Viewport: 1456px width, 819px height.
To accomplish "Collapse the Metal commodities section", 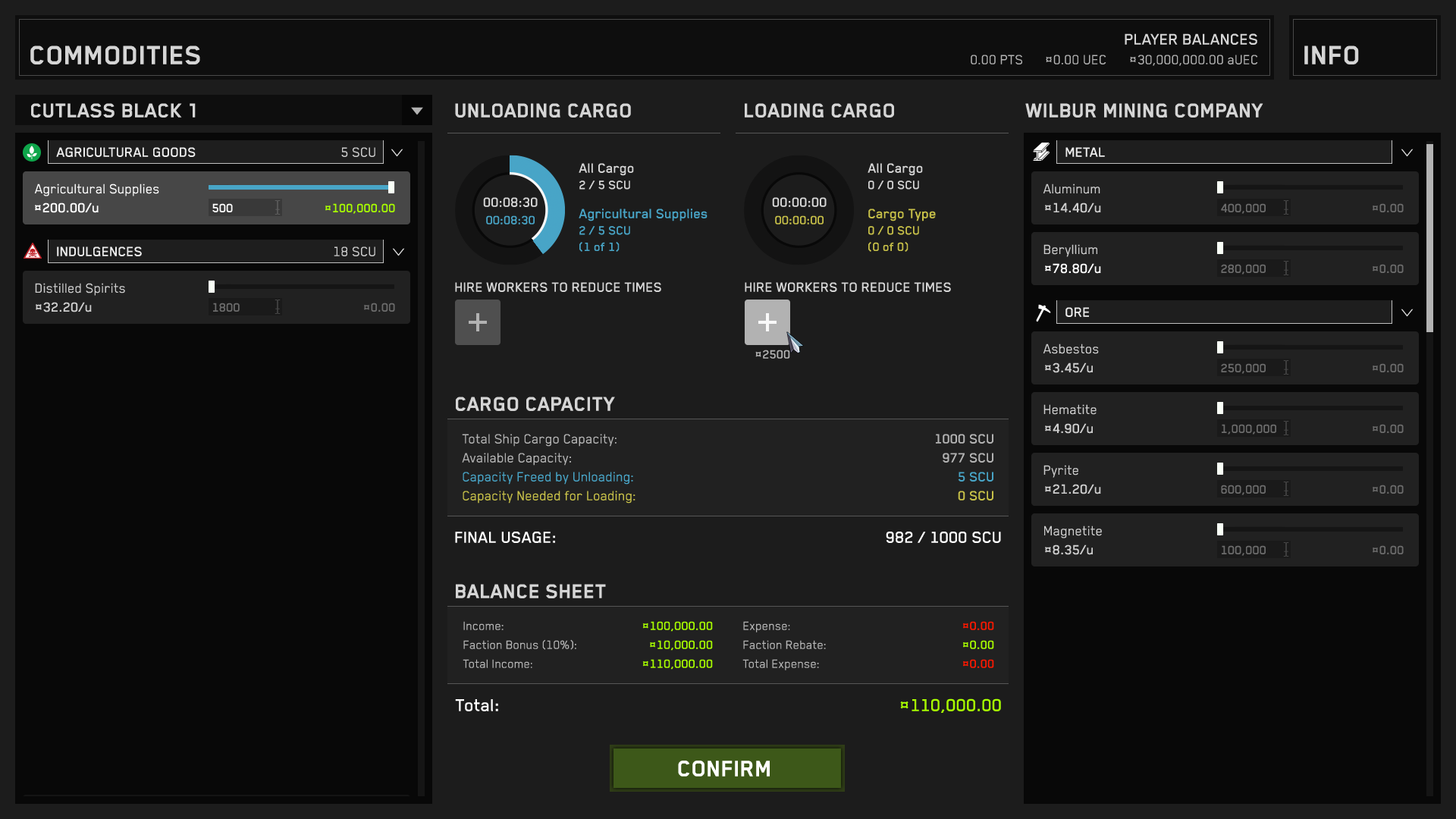I will coord(1407,152).
